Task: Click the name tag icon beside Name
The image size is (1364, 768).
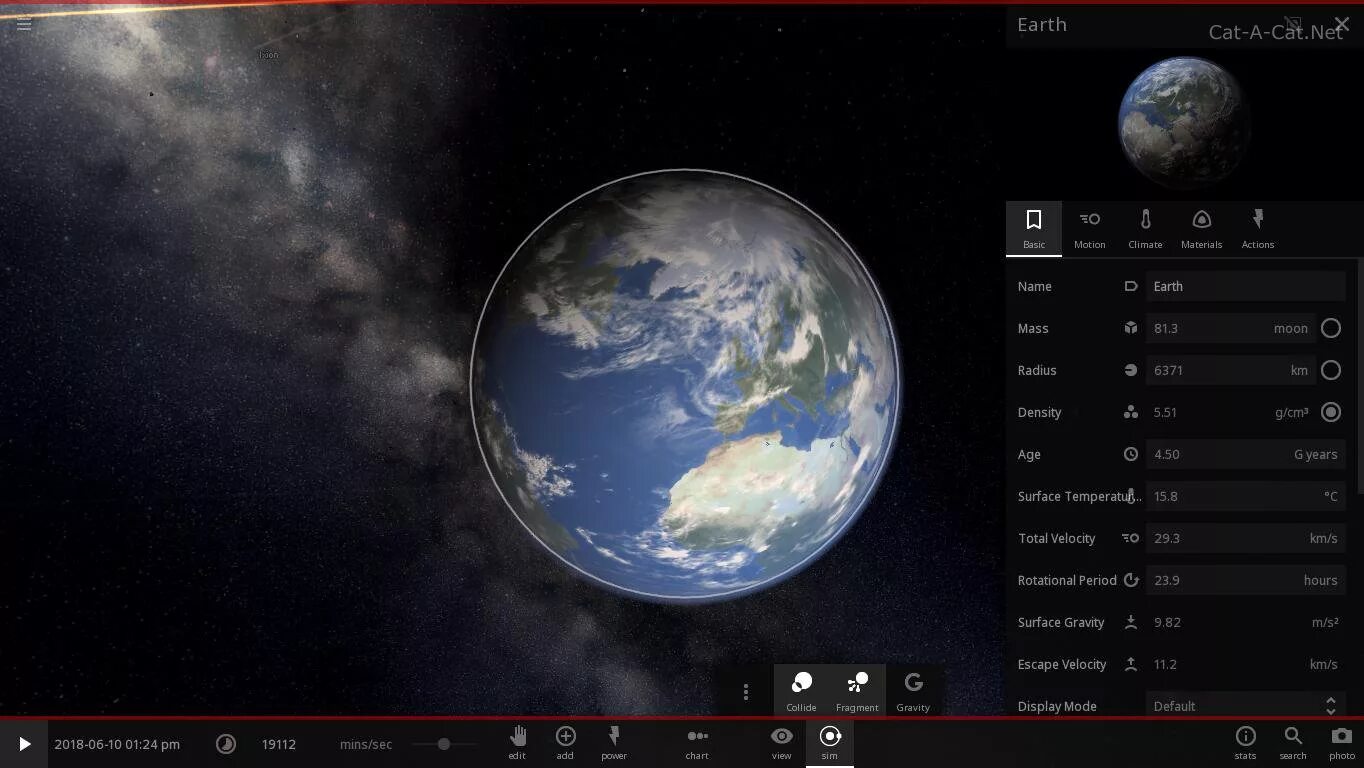Action: (1131, 286)
